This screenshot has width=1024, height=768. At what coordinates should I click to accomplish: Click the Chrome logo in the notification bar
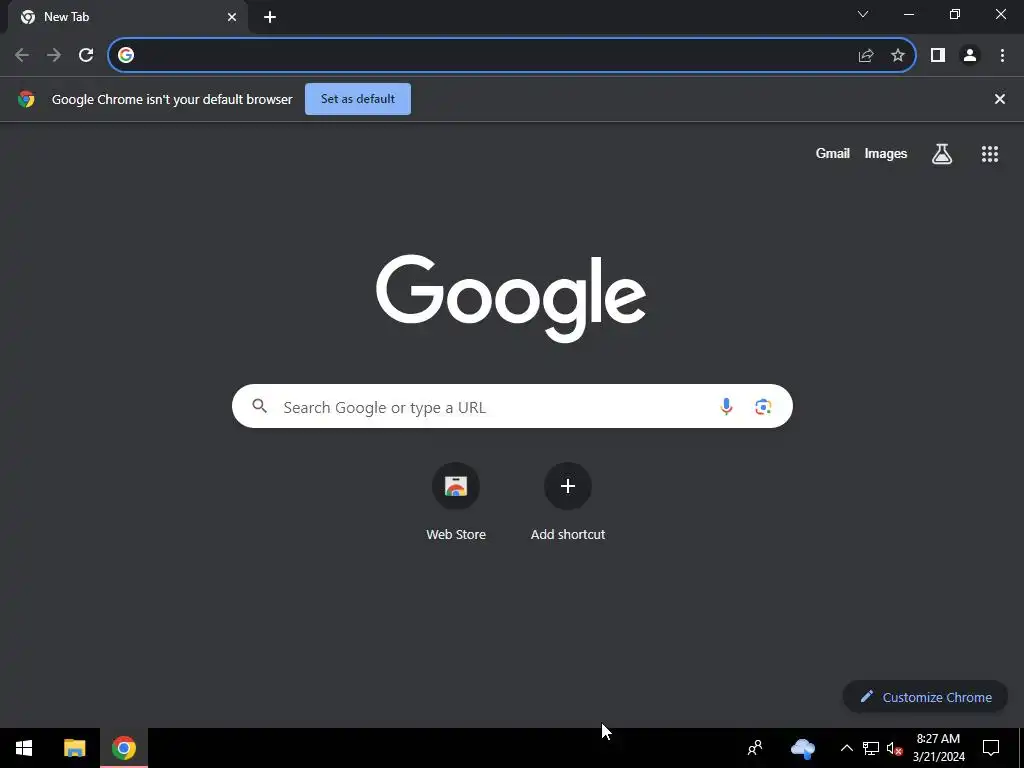(x=27, y=99)
